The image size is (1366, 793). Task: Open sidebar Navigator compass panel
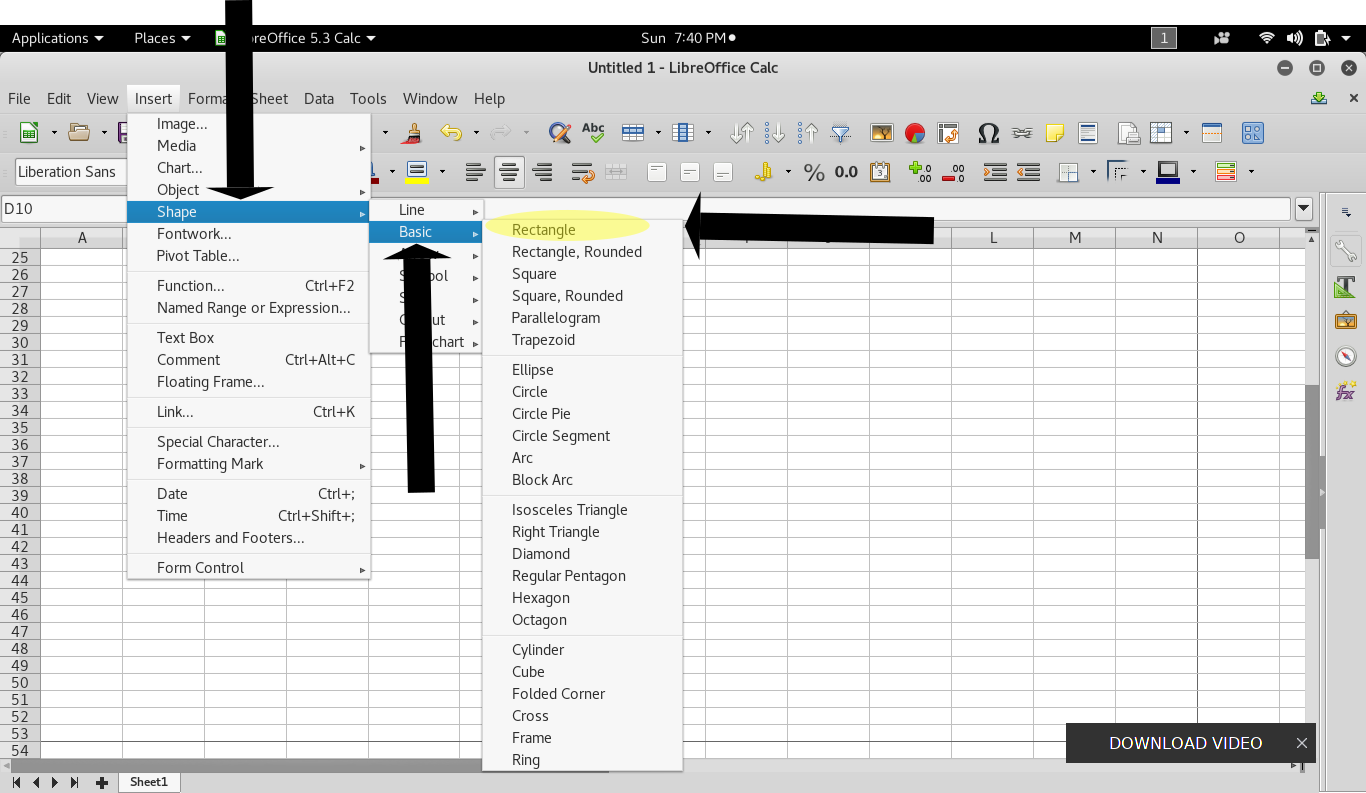pyautogui.click(x=1345, y=356)
